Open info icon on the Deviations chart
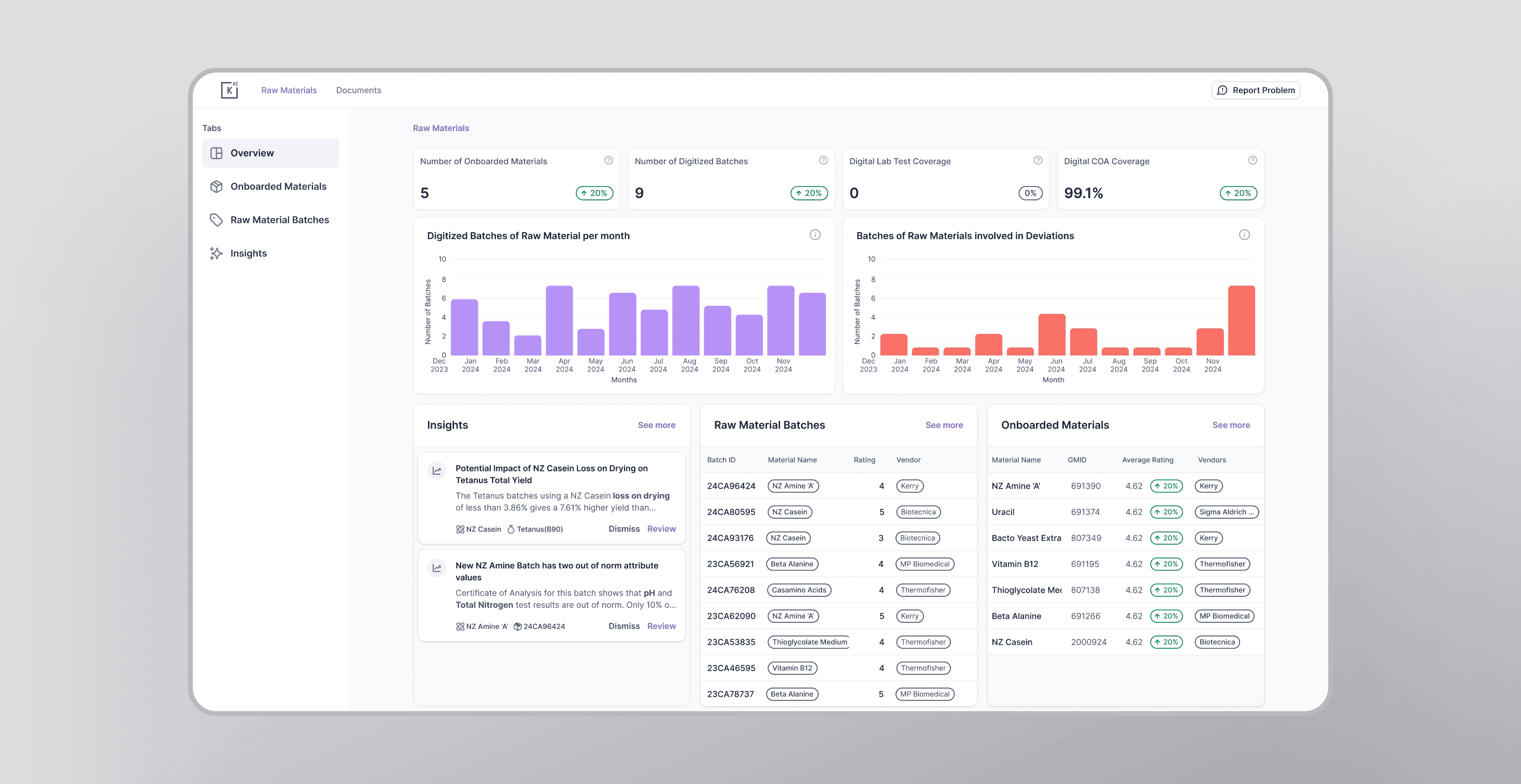 (x=1245, y=234)
